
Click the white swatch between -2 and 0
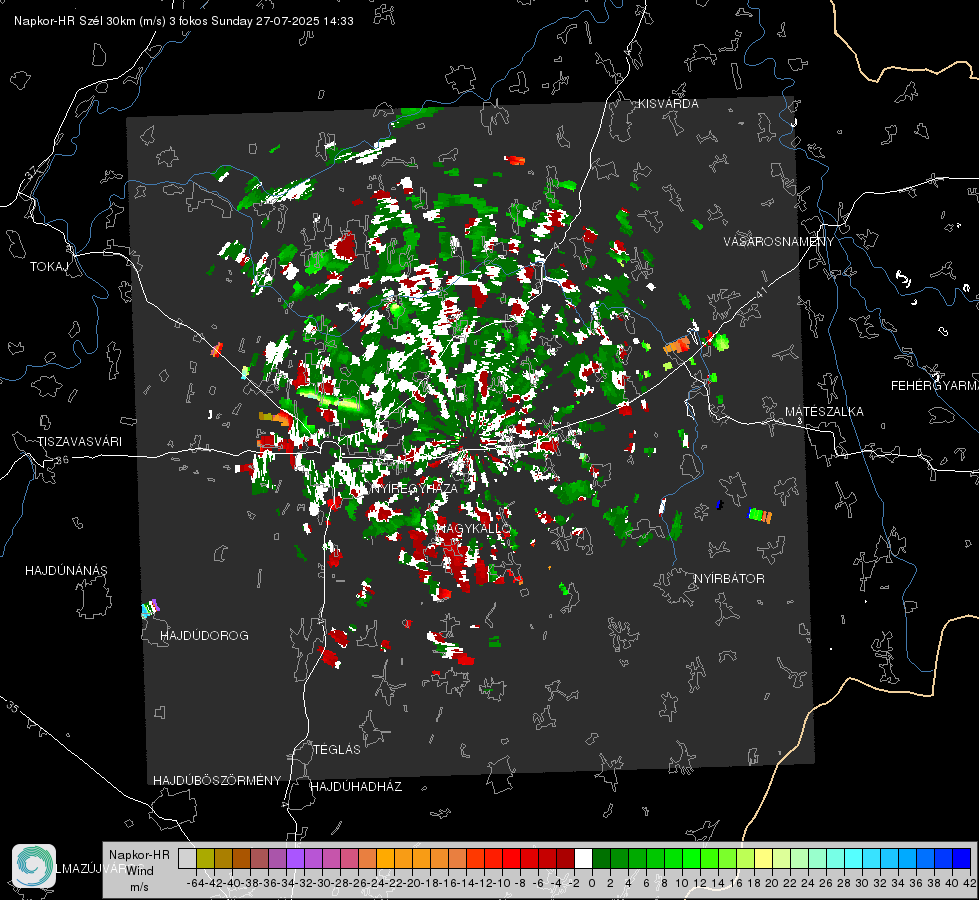(583, 858)
